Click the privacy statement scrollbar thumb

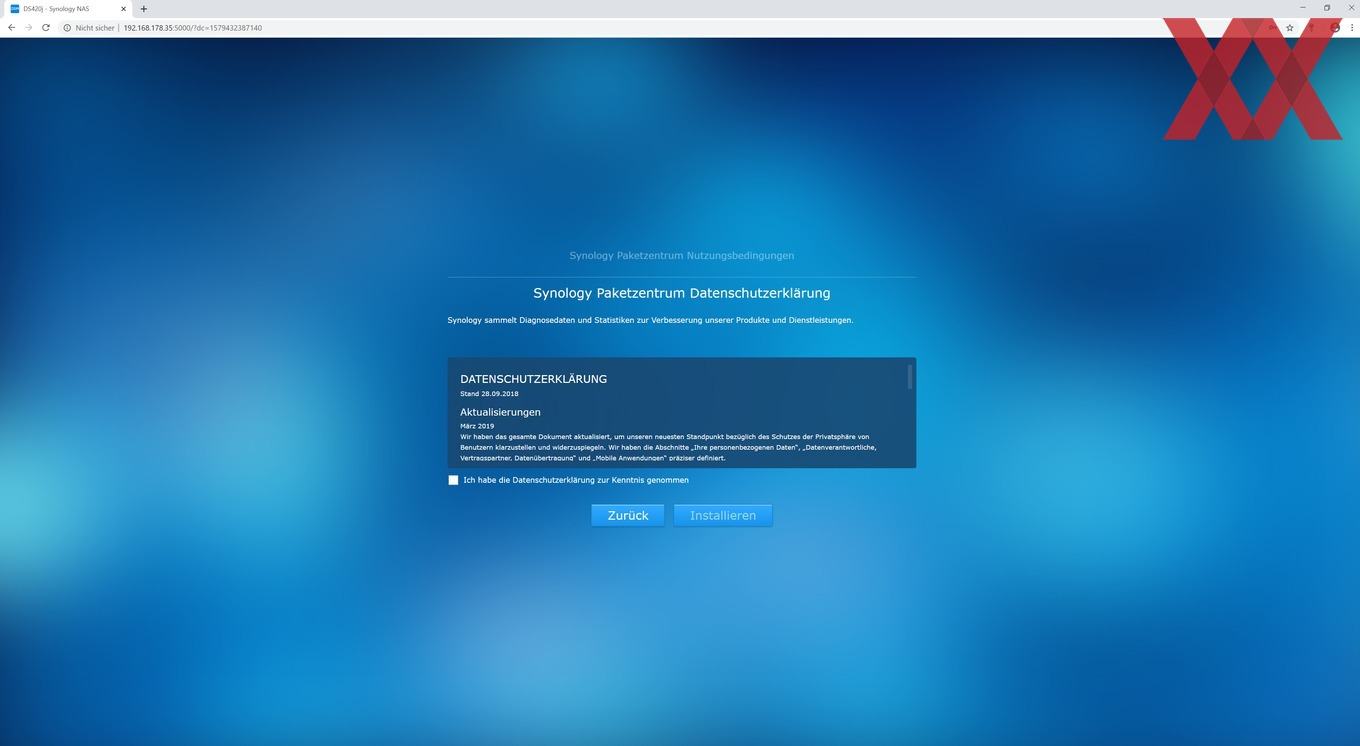910,377
